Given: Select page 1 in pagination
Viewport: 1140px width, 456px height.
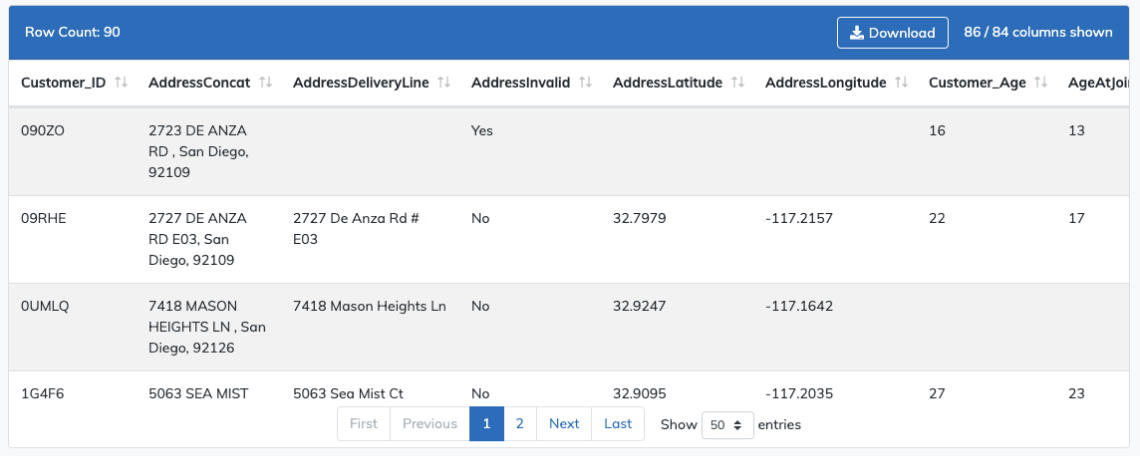Looking at the screenshot, I should point(486,424).
